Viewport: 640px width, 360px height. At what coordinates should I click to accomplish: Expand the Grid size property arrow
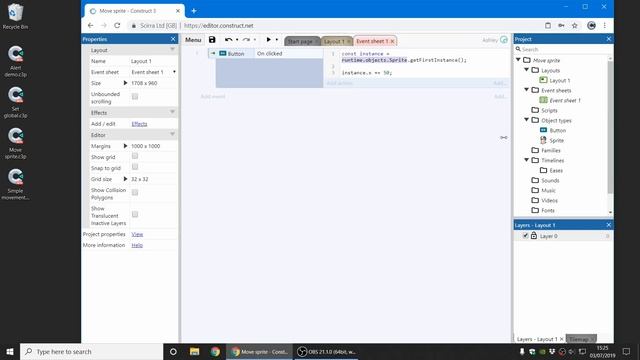(x=125, y=179)
